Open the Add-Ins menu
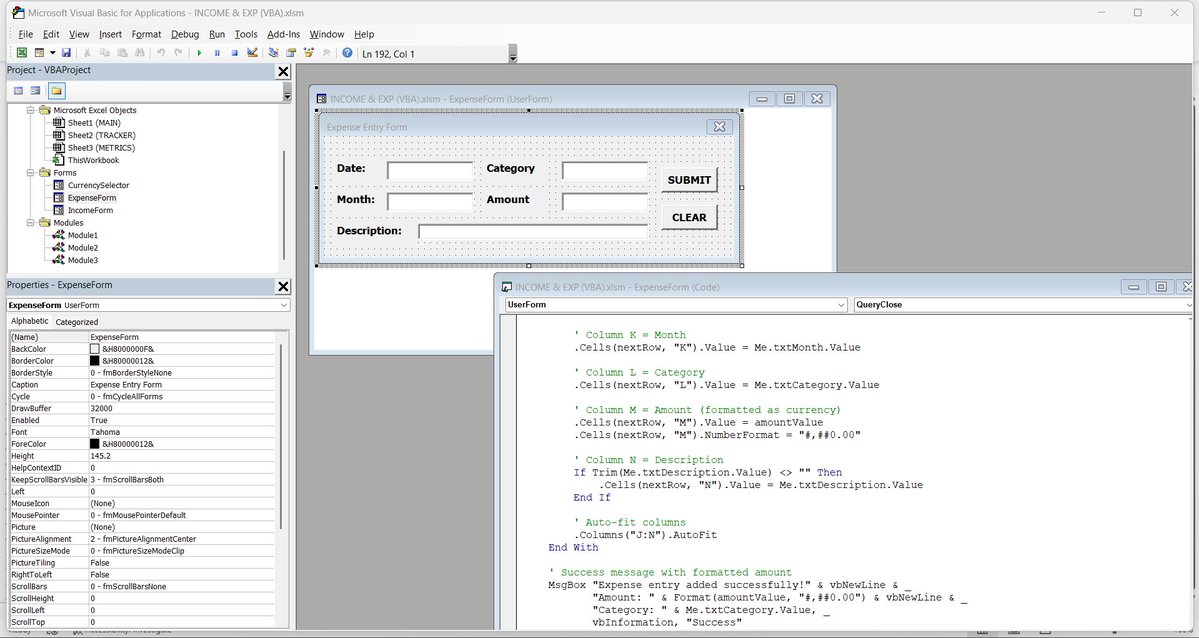The image size is (1199, 638). coord(284,34)
